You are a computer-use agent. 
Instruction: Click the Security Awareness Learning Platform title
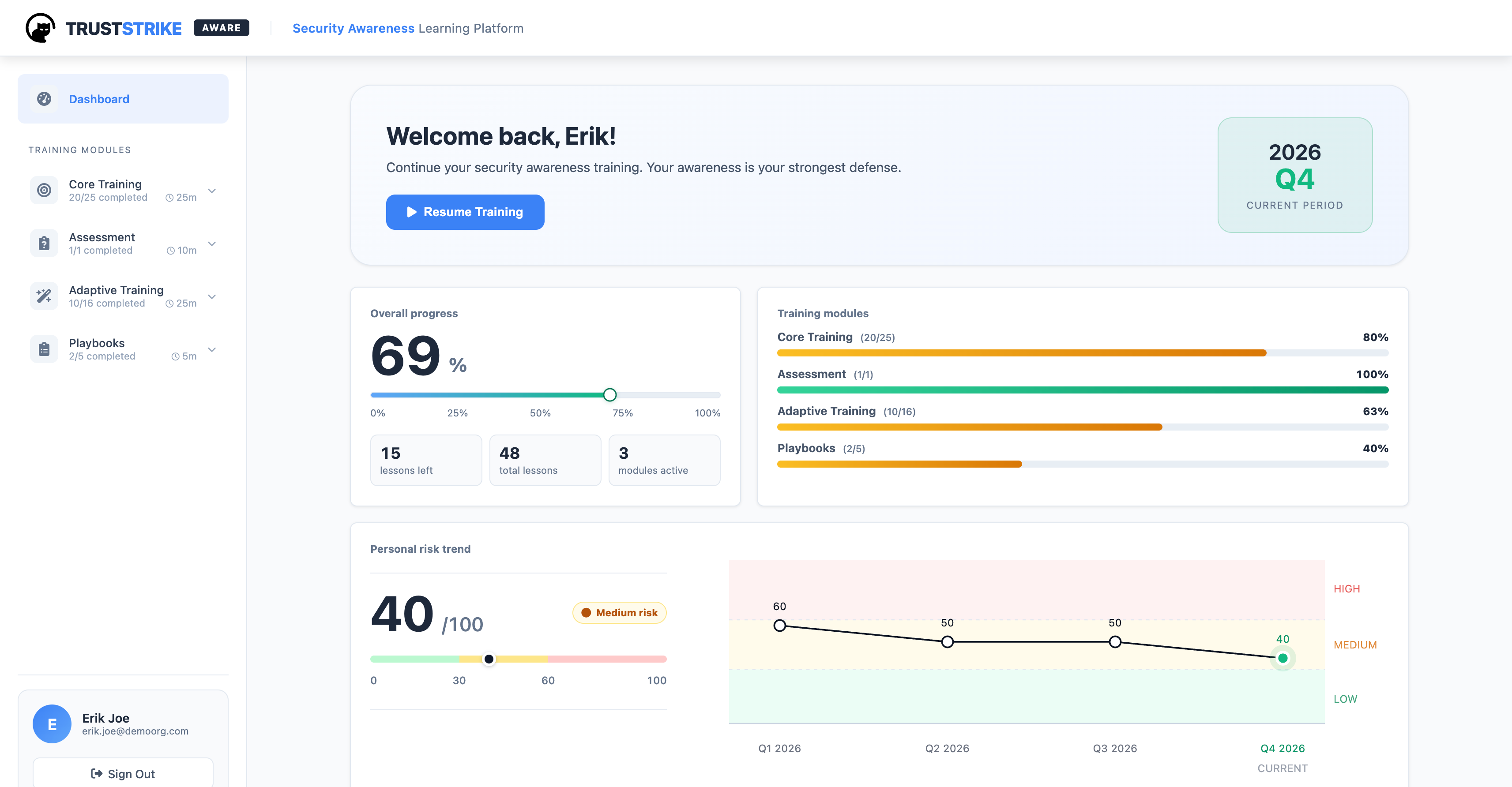[408, 28]
